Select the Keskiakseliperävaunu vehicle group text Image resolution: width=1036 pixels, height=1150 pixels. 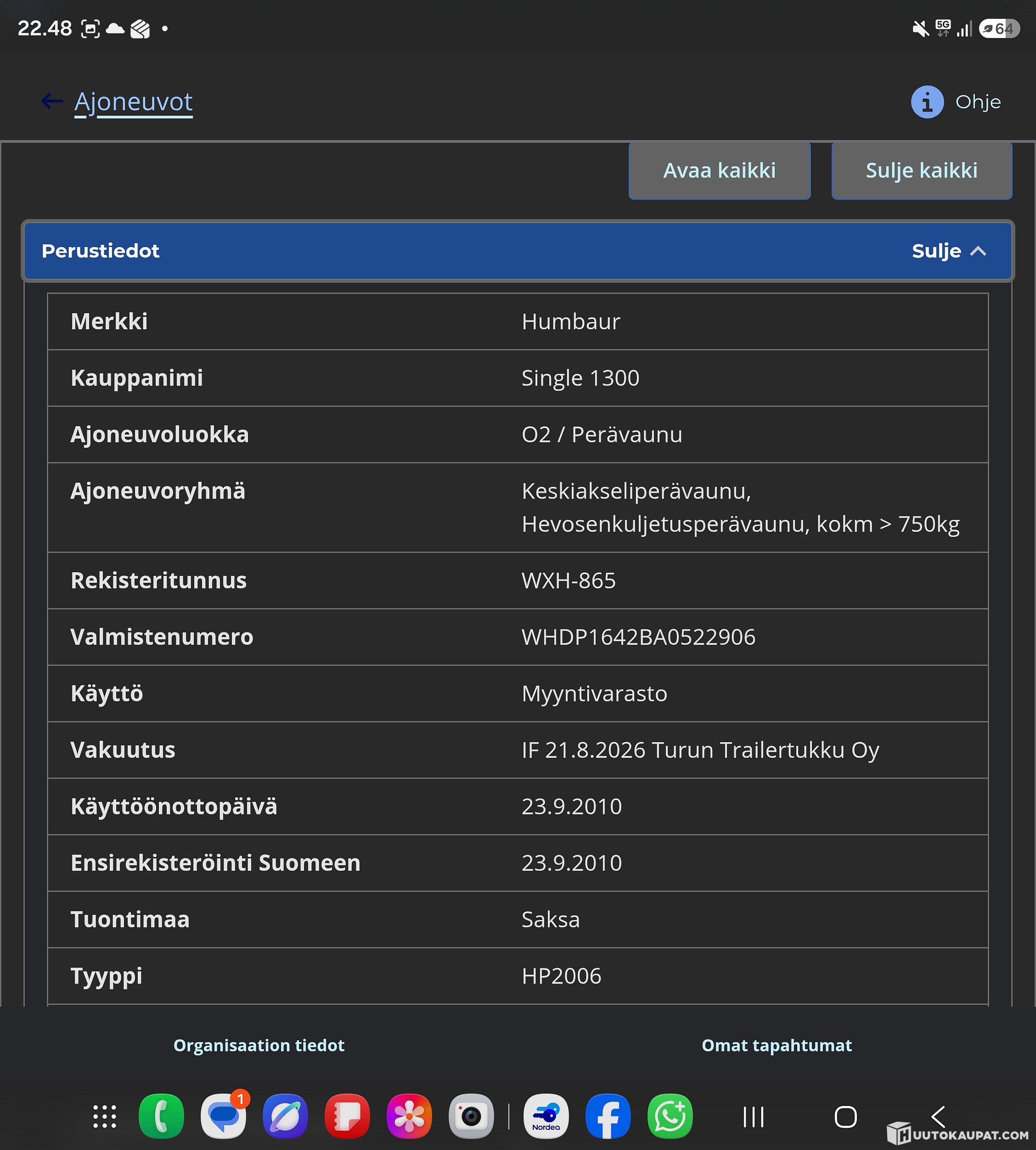tap(636, 491)
